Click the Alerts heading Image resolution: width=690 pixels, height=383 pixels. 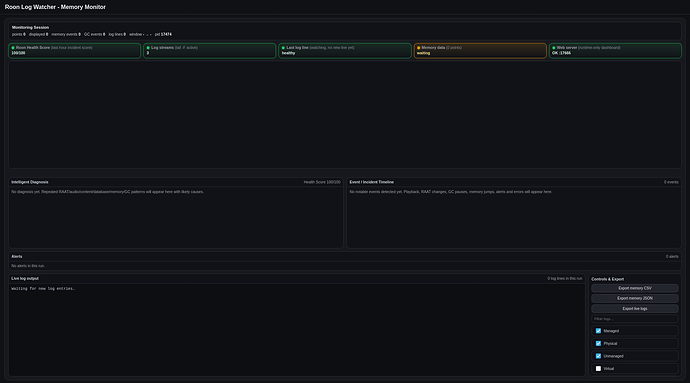point(17,256)
